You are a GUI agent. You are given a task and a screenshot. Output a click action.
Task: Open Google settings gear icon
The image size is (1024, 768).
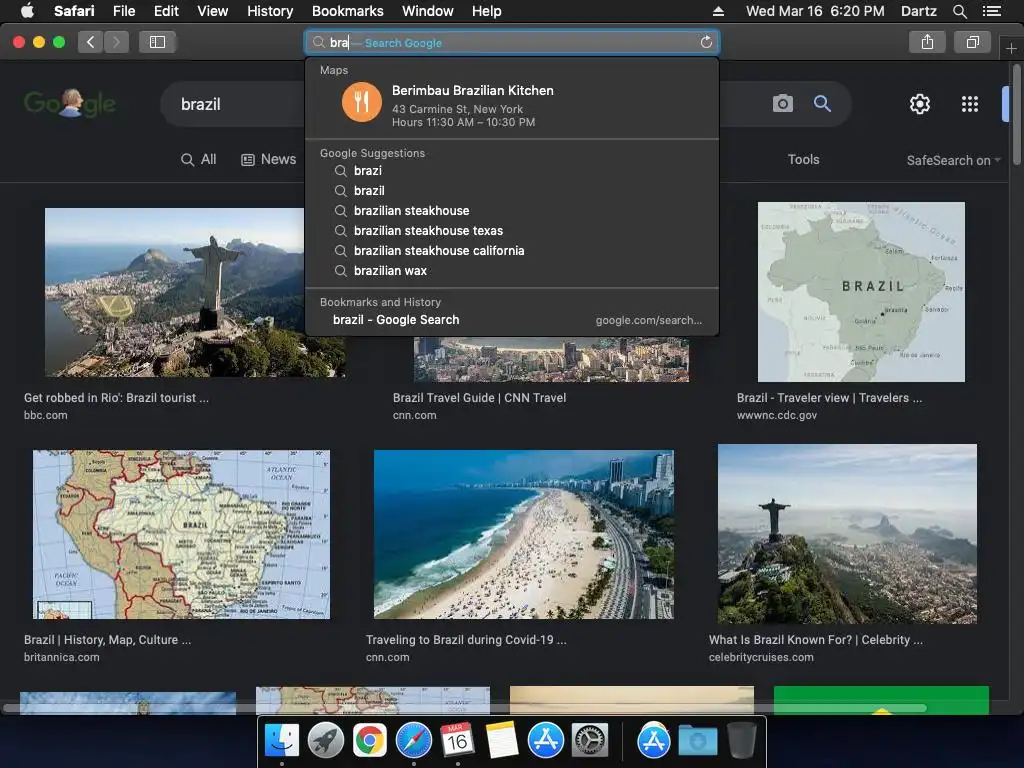click(x=920, y=104)
